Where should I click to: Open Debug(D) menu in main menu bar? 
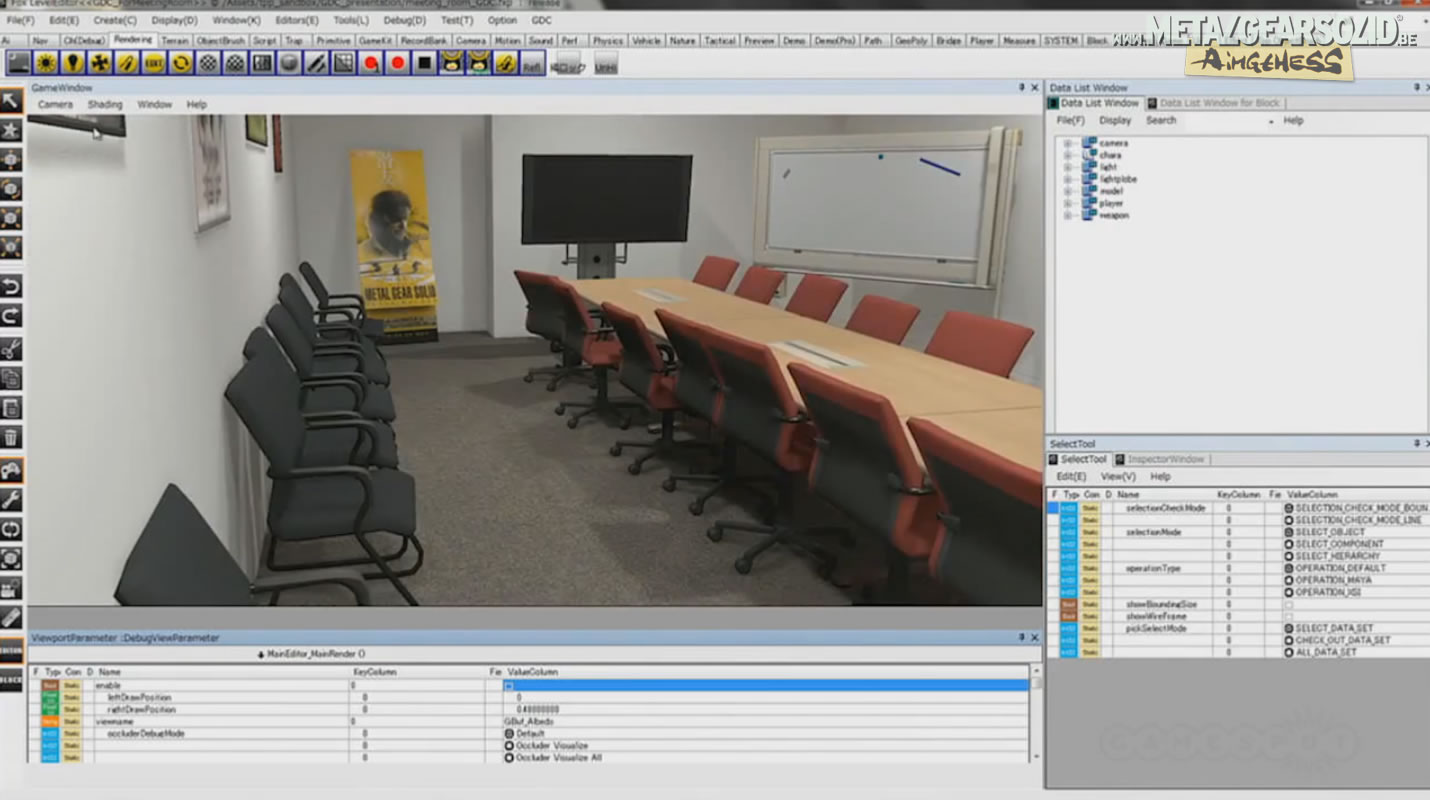click(404, 20)
